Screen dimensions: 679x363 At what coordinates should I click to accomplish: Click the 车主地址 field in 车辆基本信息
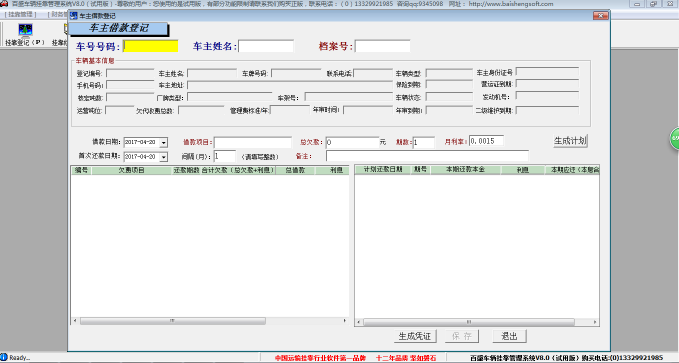coord(290,85)
